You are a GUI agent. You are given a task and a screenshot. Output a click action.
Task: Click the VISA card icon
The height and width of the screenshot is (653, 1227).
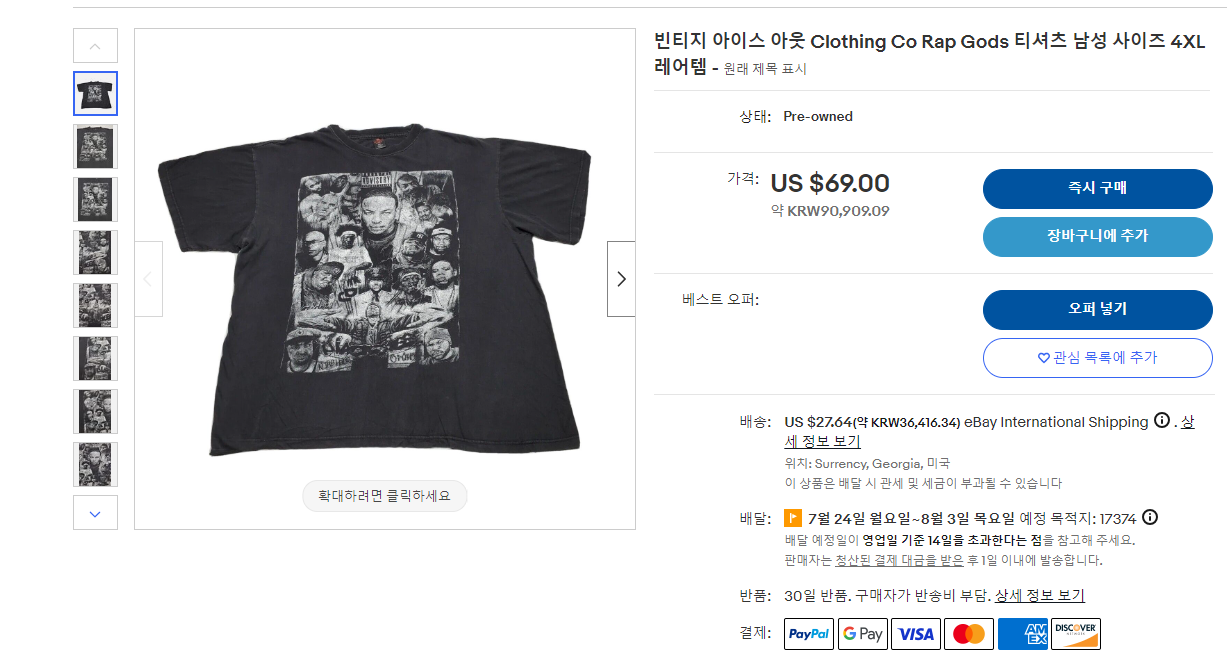(x=915, y=634)
